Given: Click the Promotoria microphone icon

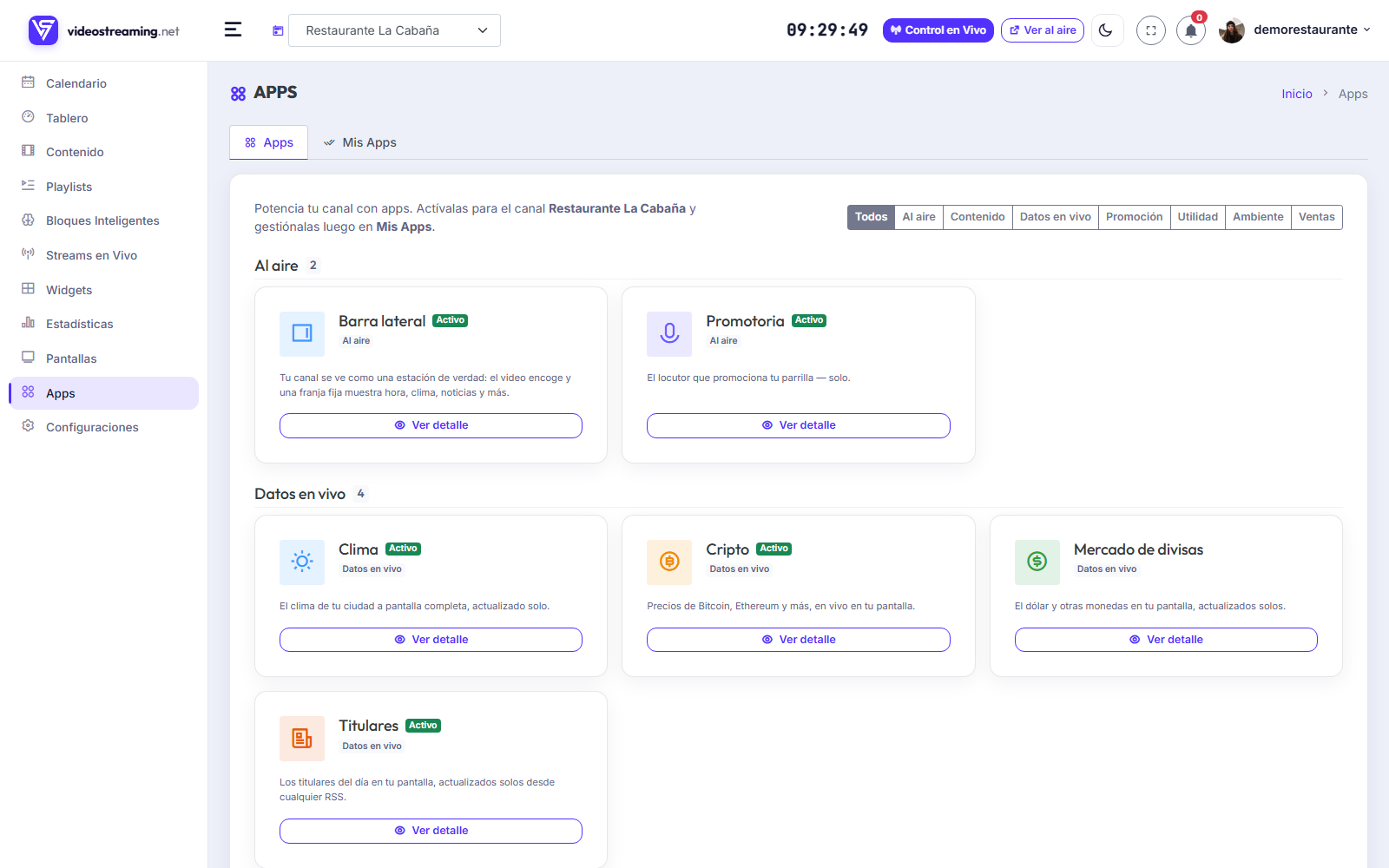Looking at the screenshot, I should coord(669,333).
